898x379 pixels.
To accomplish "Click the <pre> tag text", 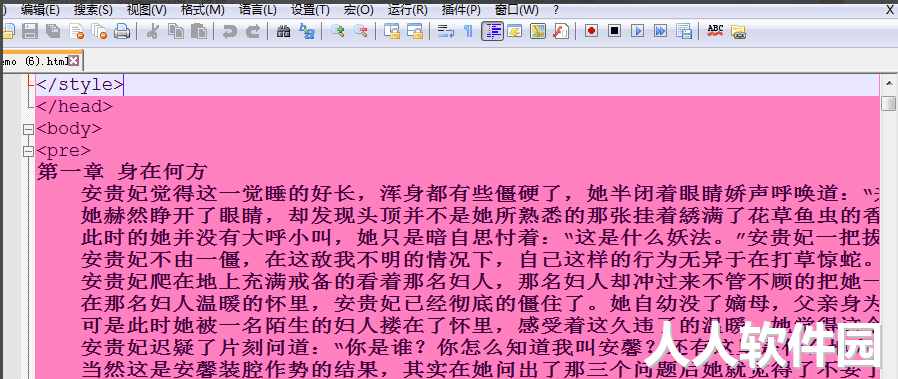I will point(63,151).
